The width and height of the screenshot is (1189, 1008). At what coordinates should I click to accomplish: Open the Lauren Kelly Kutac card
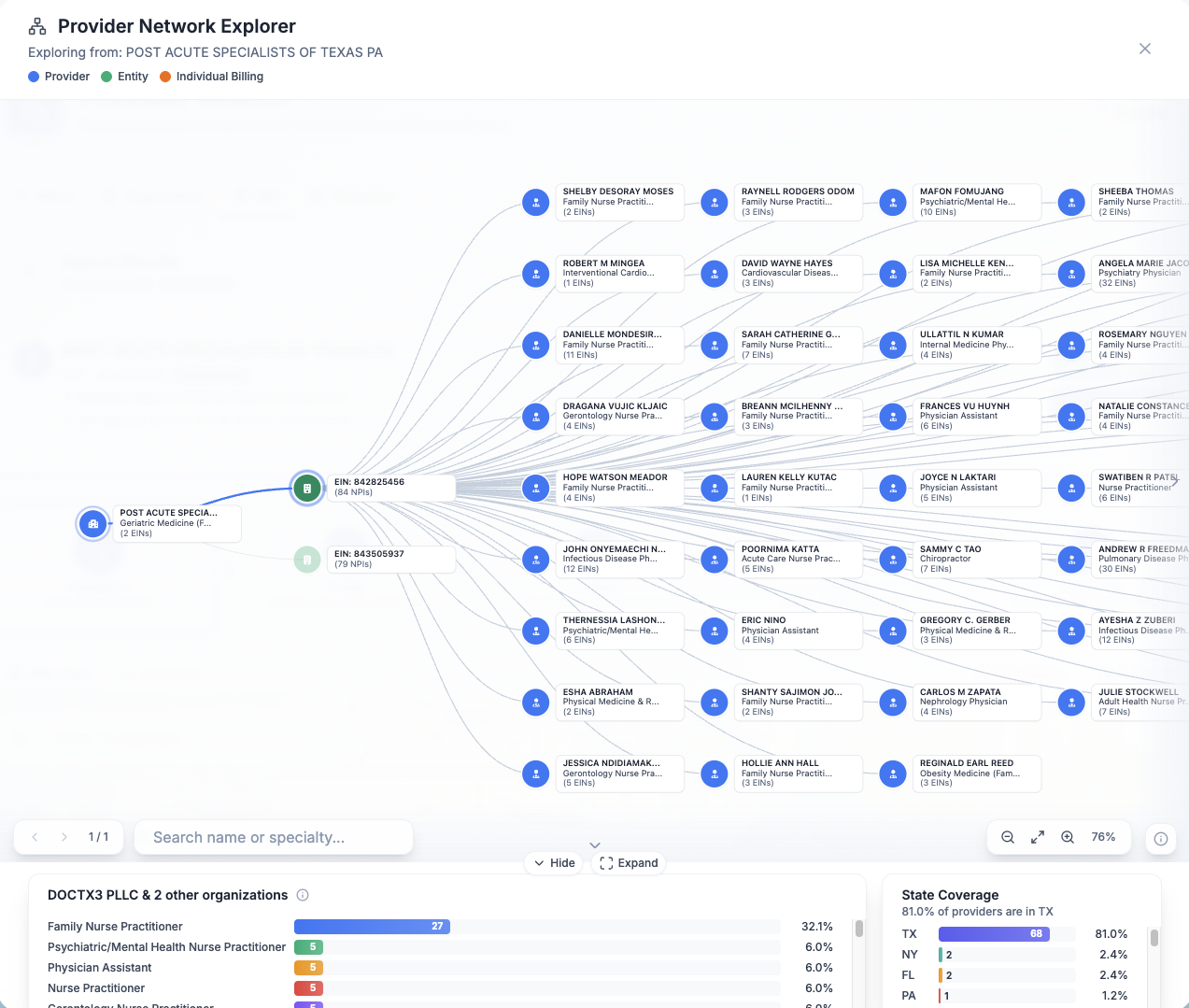[799, 488]
